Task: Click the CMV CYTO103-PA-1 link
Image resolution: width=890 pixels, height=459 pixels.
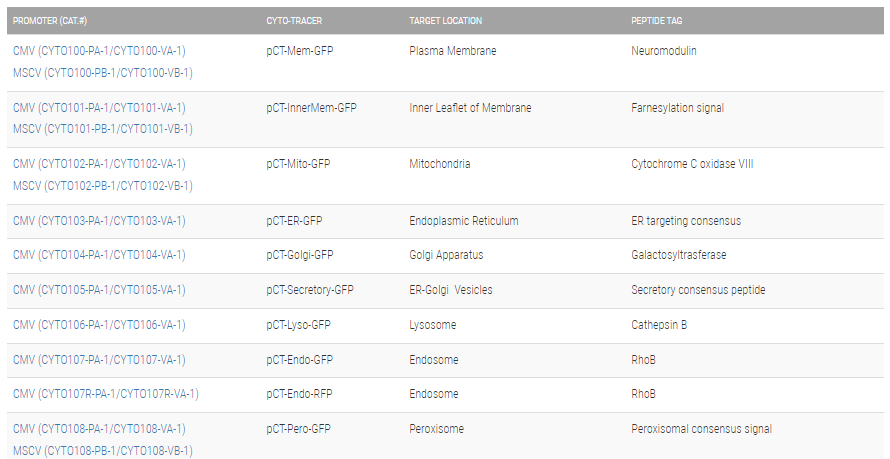Action: coord(99,221)
